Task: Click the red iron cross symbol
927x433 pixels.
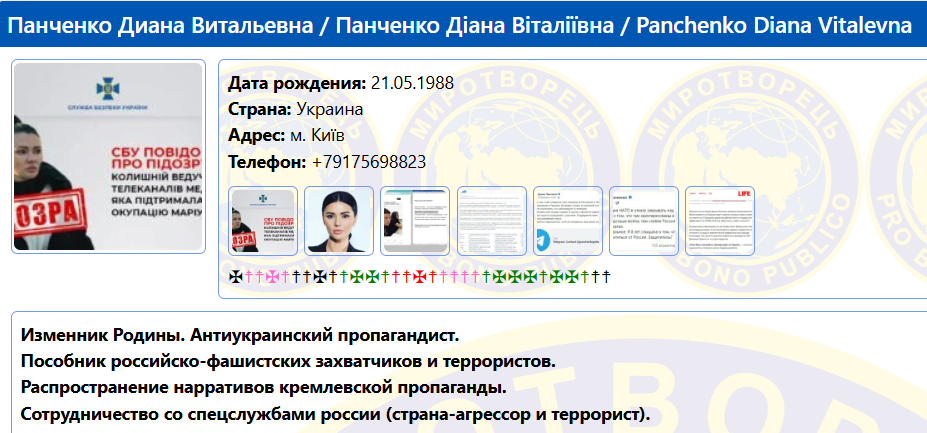Action: tap(420, 276)
